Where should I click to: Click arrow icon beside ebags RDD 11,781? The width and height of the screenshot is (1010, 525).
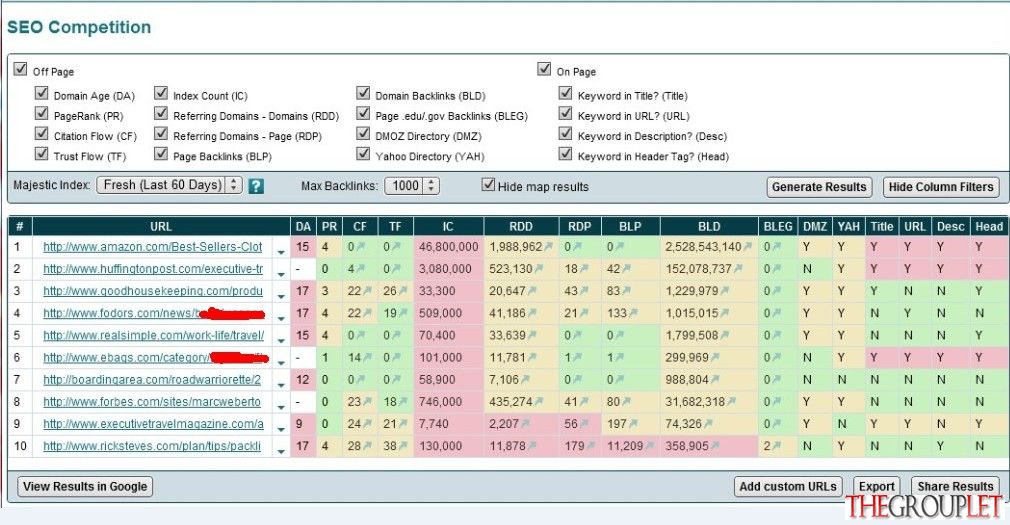tap(533, 358)
